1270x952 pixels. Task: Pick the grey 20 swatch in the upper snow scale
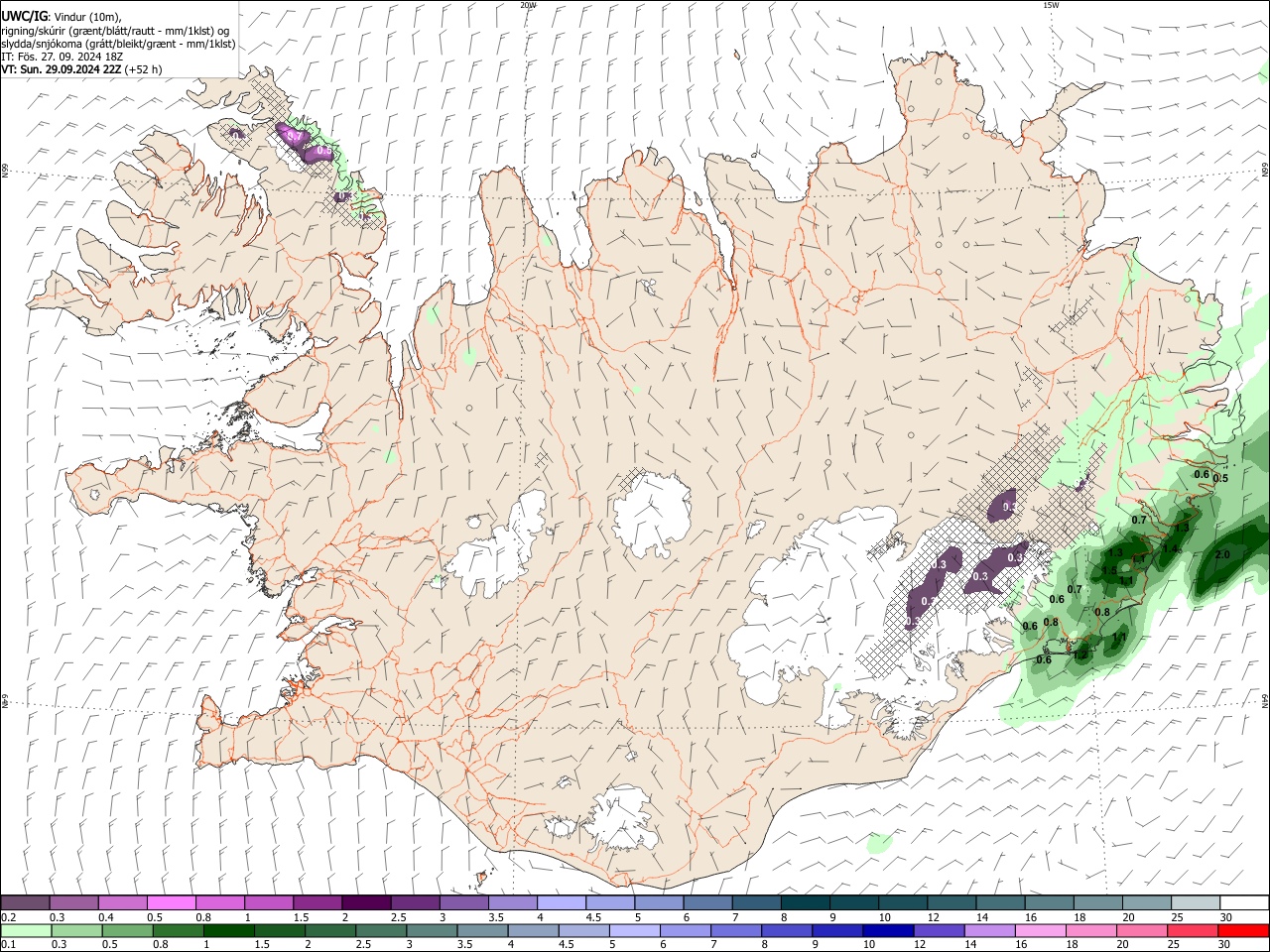1147,902
